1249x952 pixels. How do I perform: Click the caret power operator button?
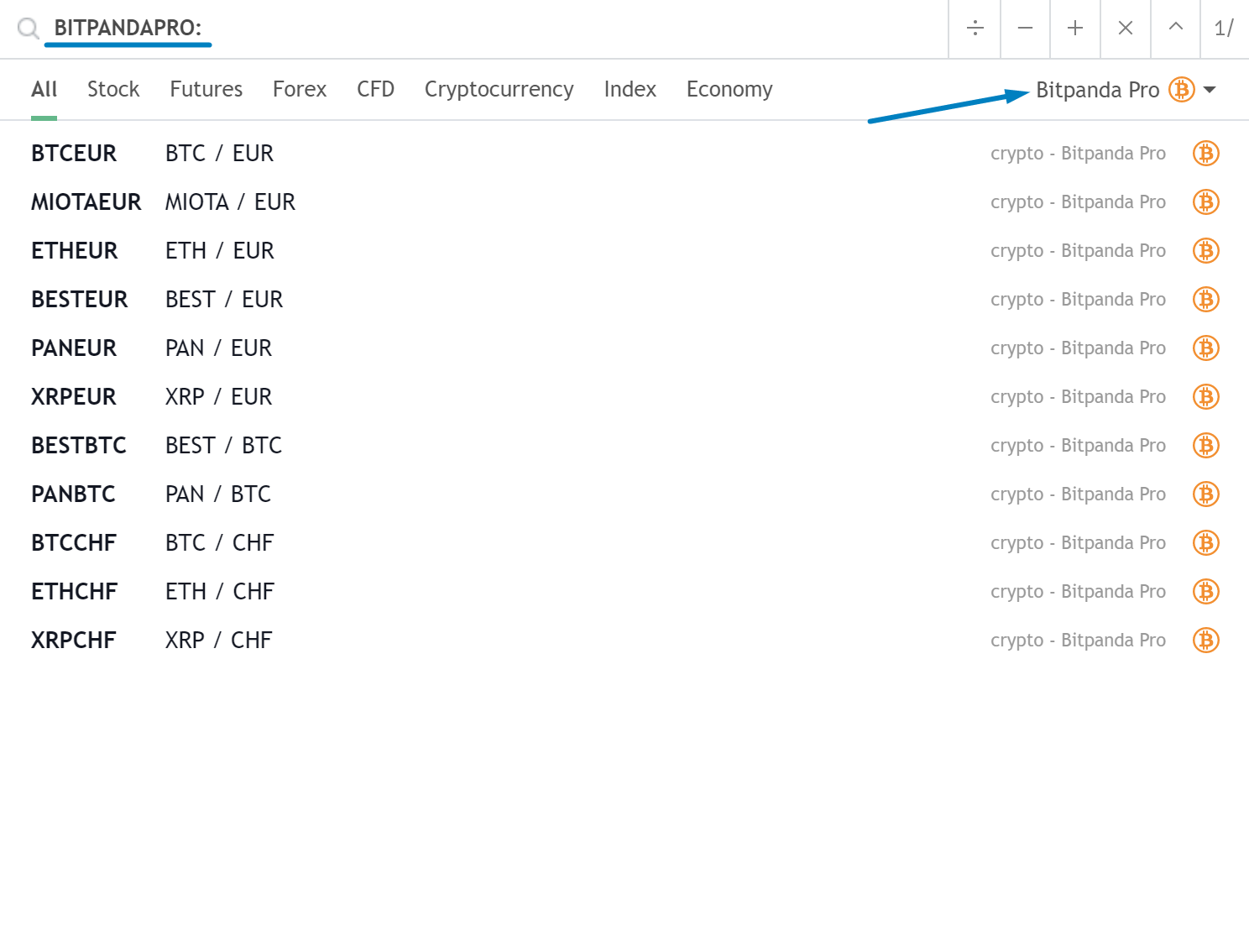point(1176,29)
